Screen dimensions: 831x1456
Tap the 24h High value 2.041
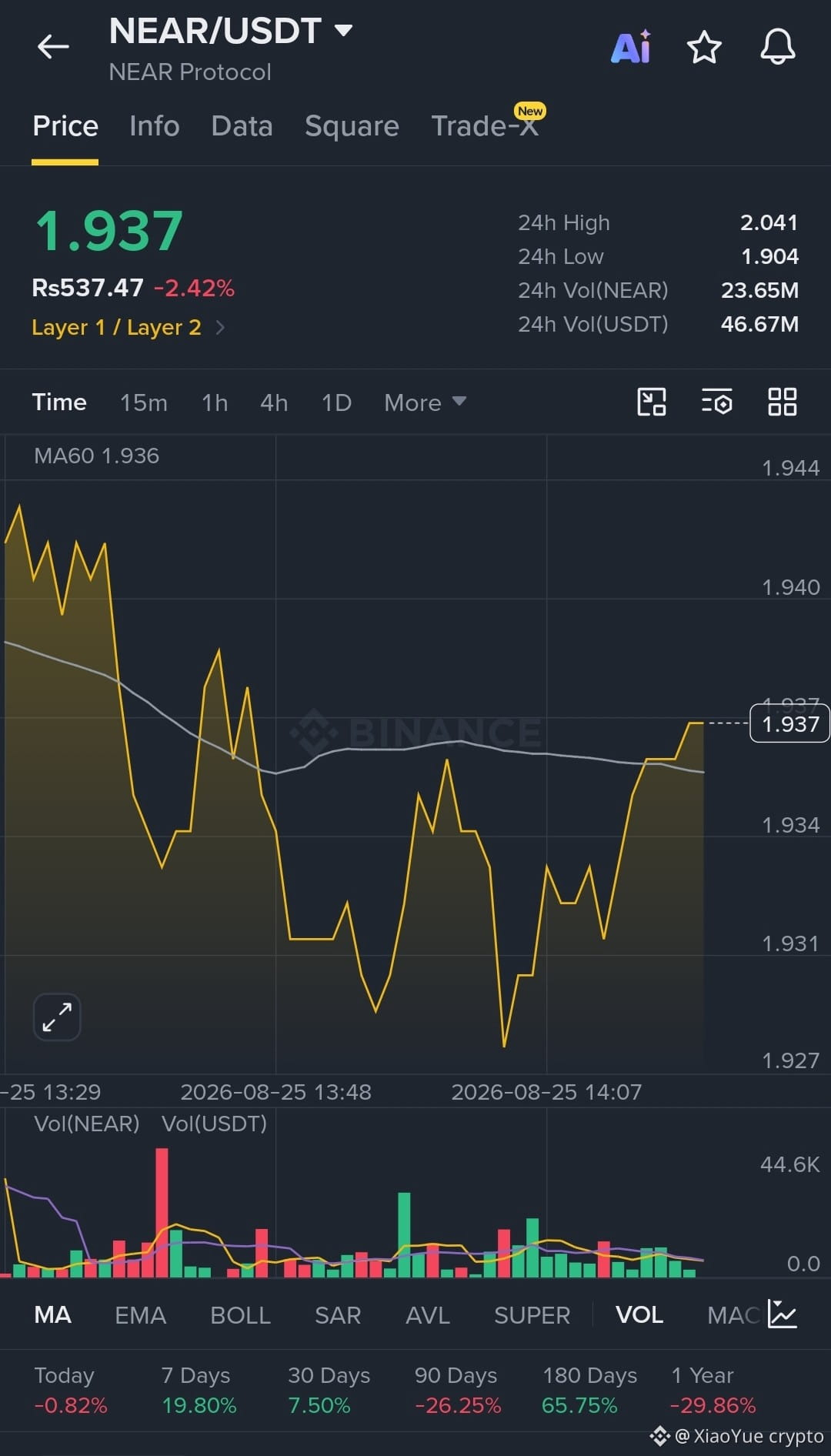coord(769,222)
